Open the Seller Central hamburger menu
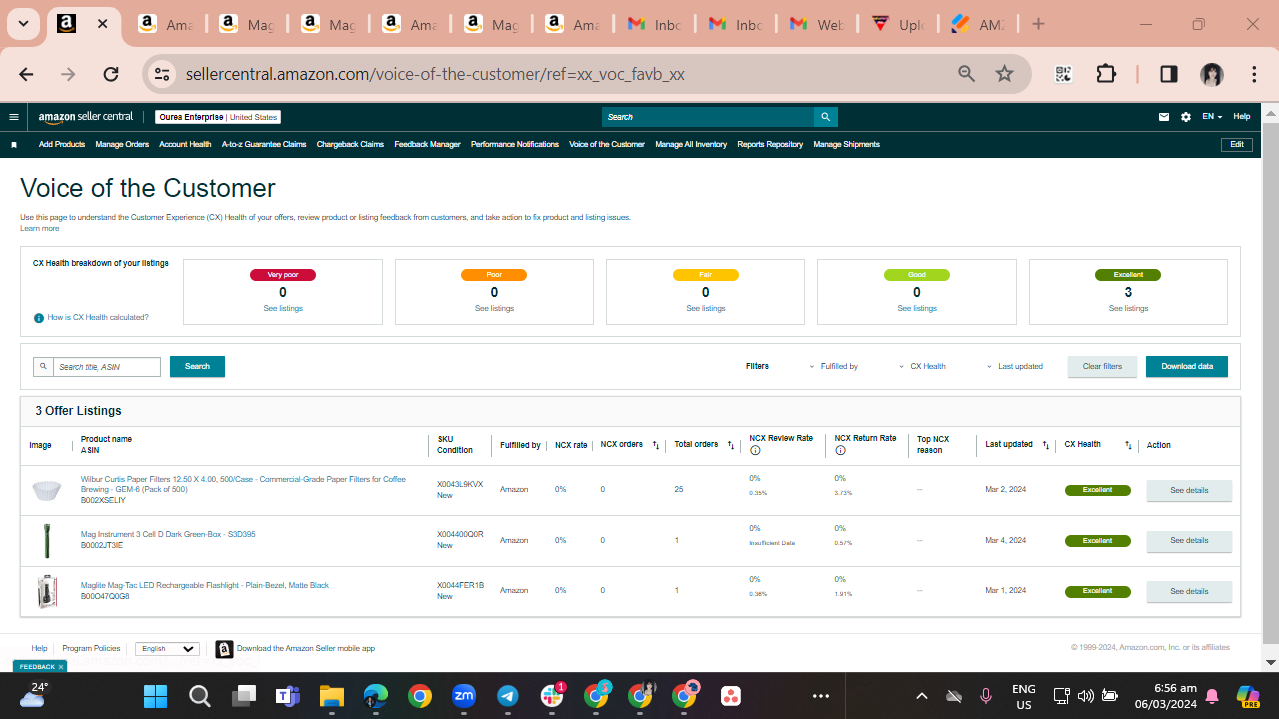Image resolution: width=1279 pixels, height=719 pixels. (x=14, y=117)
